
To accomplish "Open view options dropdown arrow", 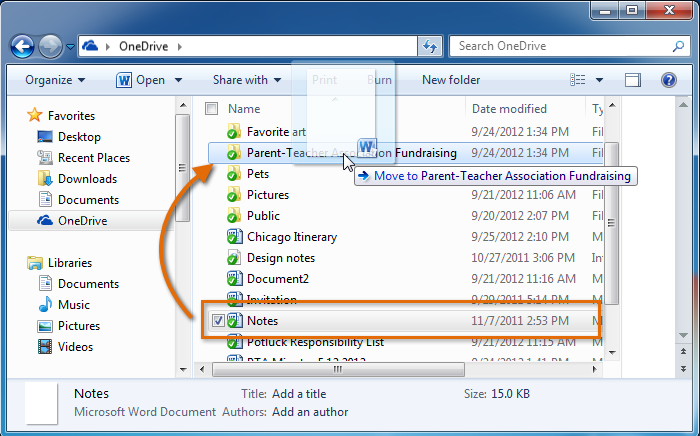I will click(600, 80).
